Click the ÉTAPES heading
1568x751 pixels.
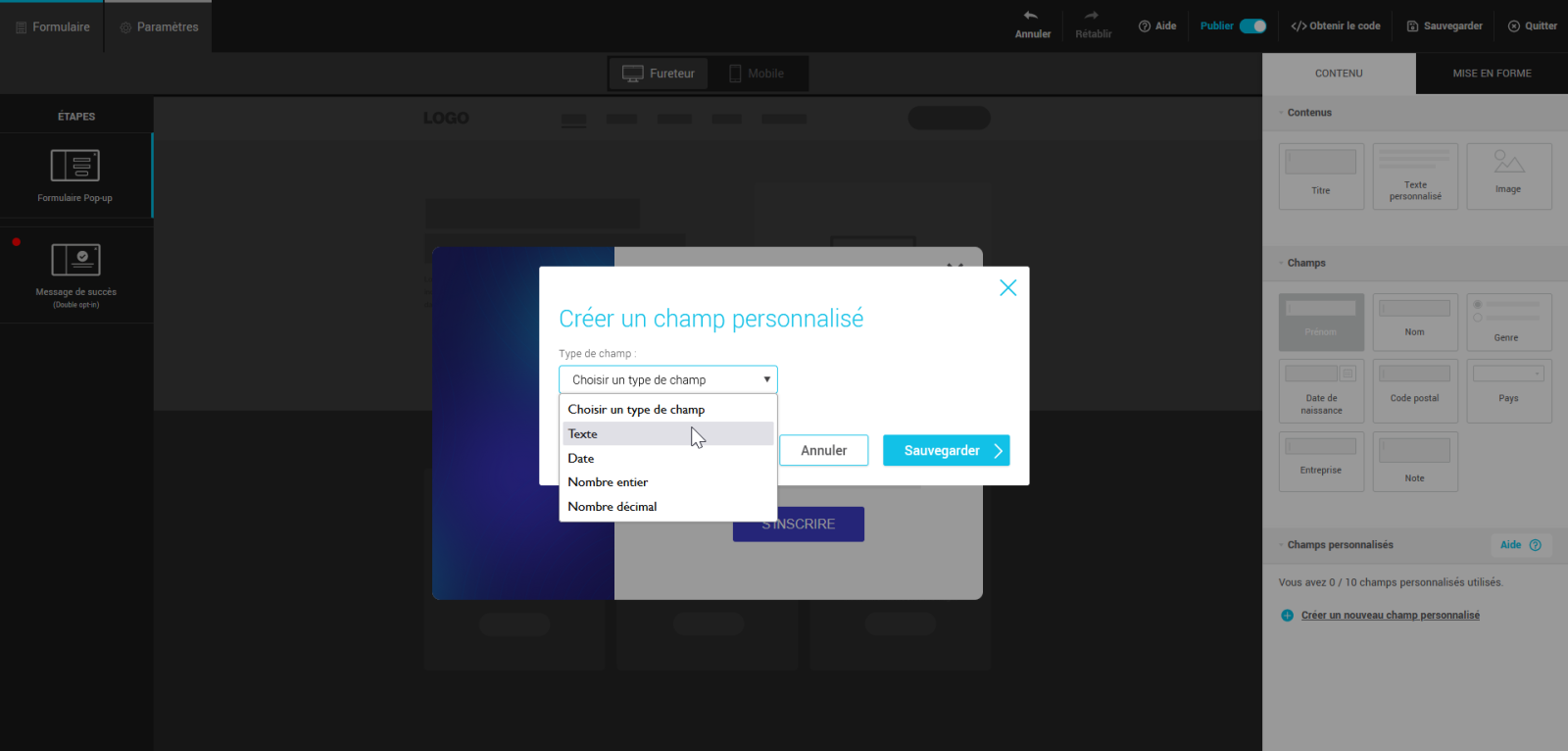[76, 117]
